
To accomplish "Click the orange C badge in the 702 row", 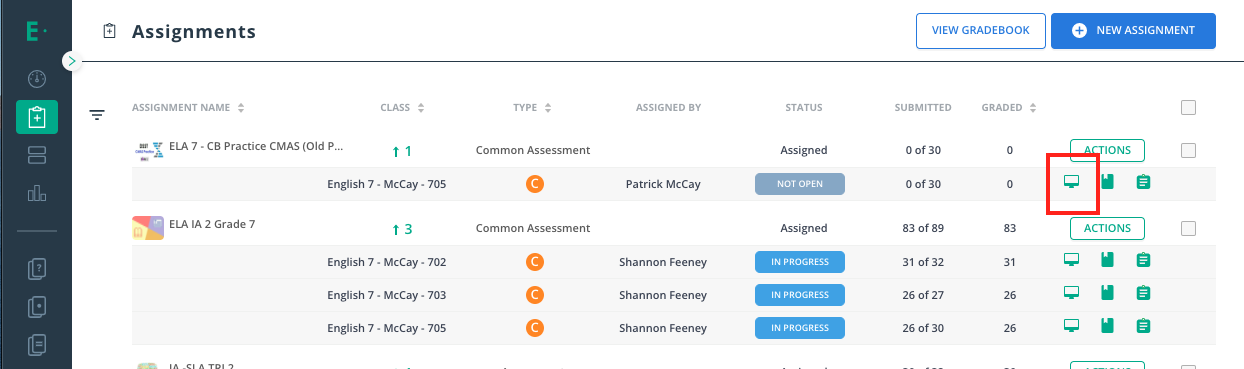I will [534, 262].
